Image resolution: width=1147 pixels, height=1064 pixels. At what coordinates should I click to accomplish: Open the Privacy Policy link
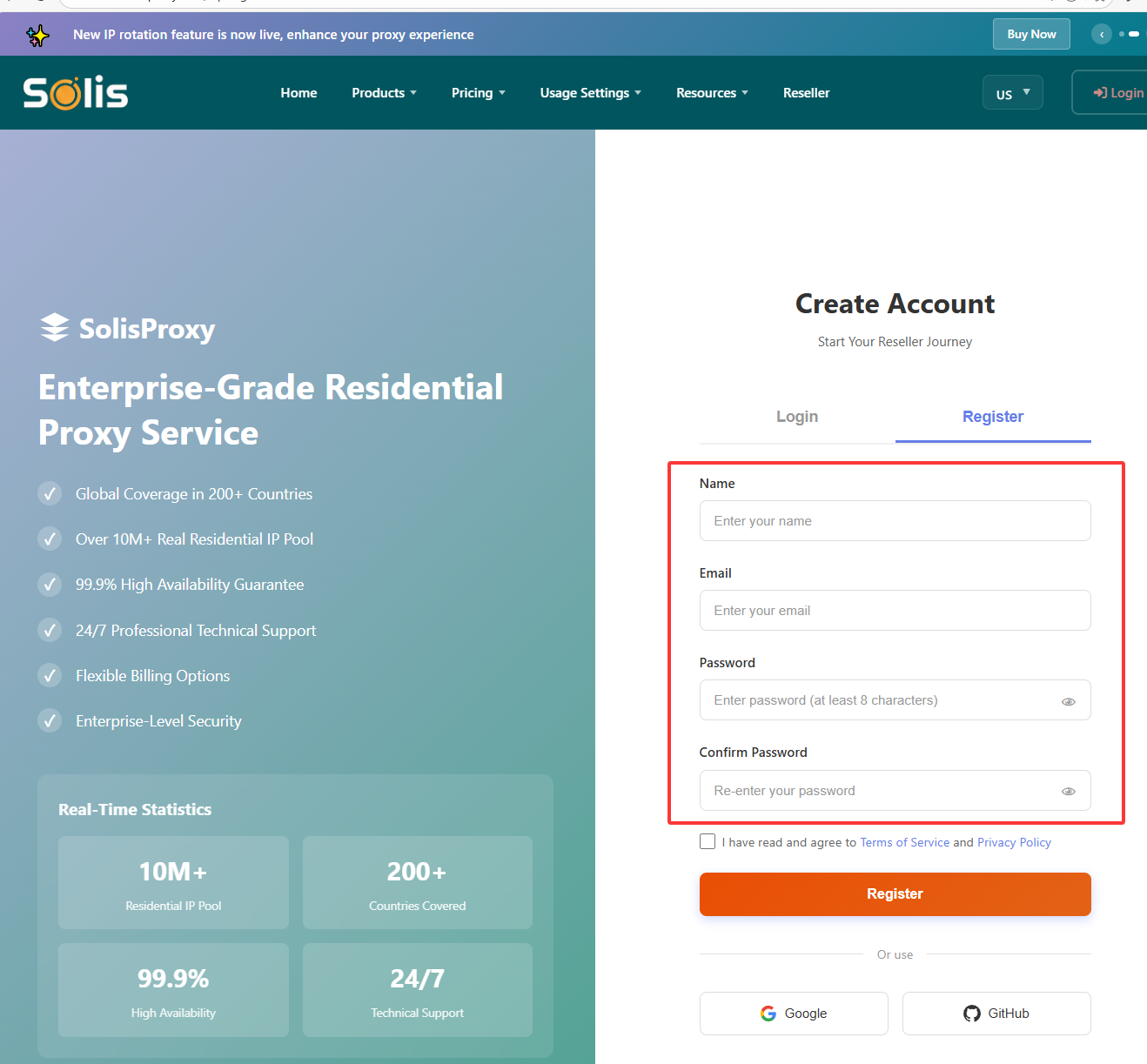click(x=1014, y=842)
